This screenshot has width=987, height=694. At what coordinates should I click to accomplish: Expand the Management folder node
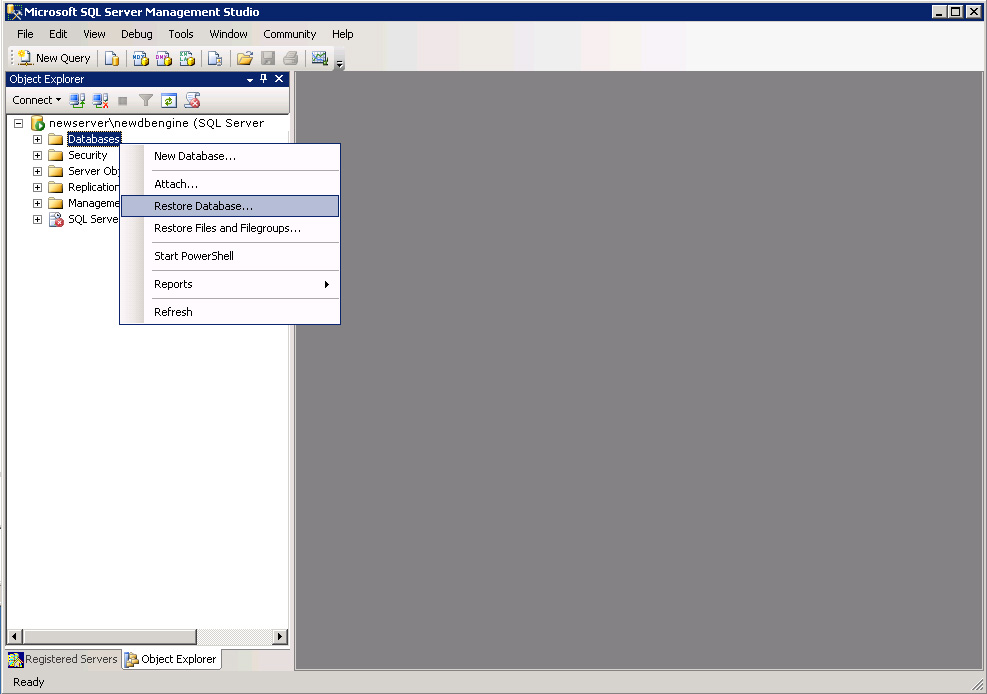tap(38, 203)
